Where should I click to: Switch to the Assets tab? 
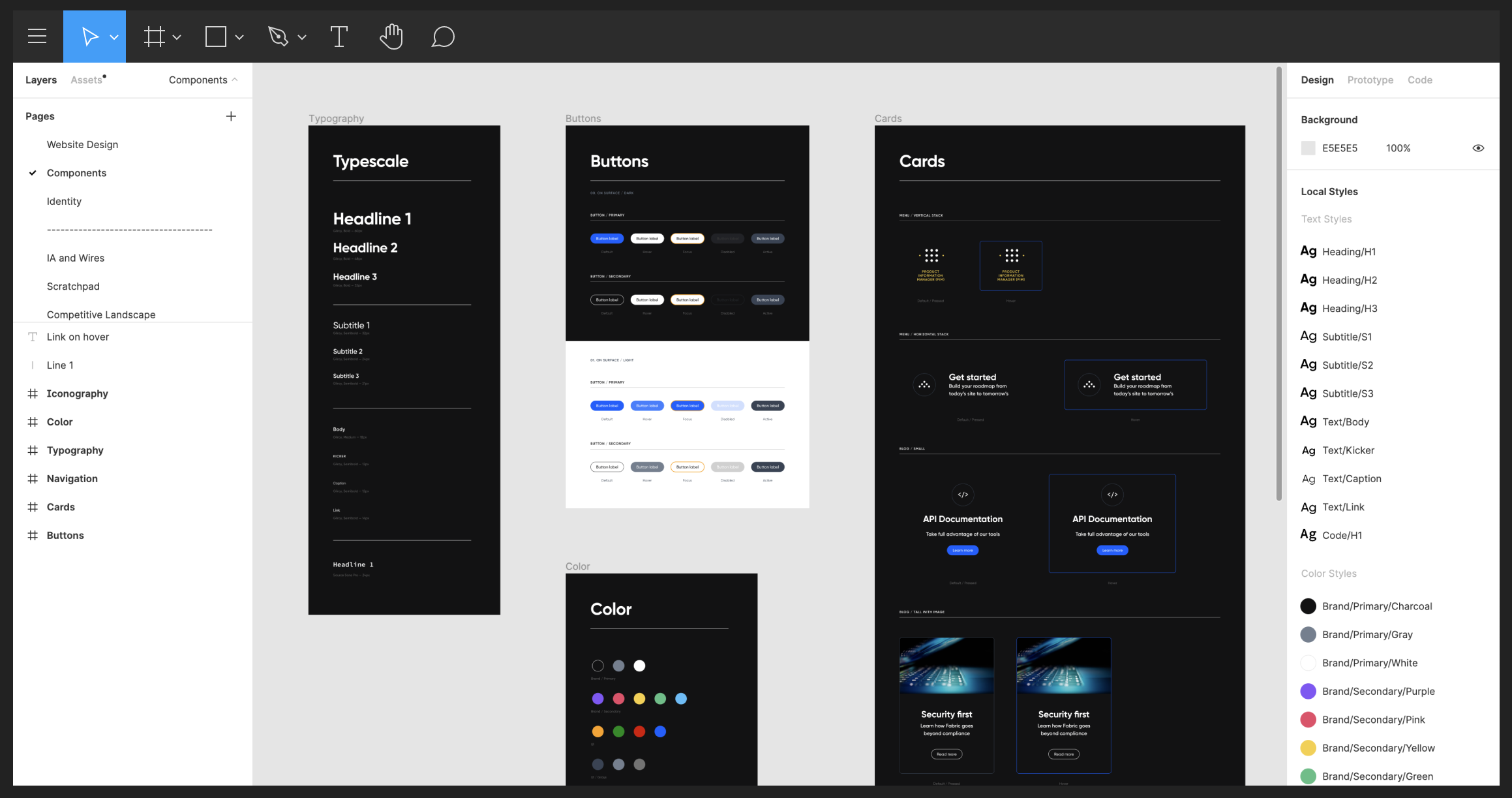point(87,80)
